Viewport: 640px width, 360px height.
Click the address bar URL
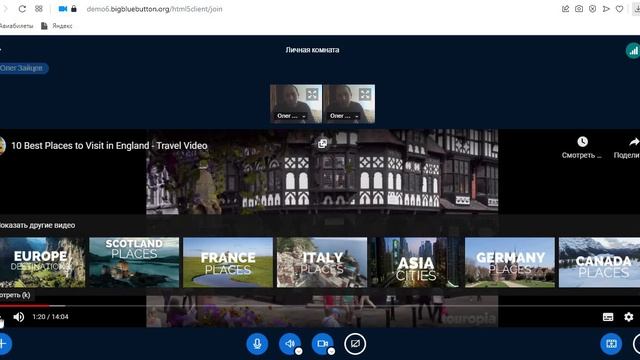[x=154, y=9]
